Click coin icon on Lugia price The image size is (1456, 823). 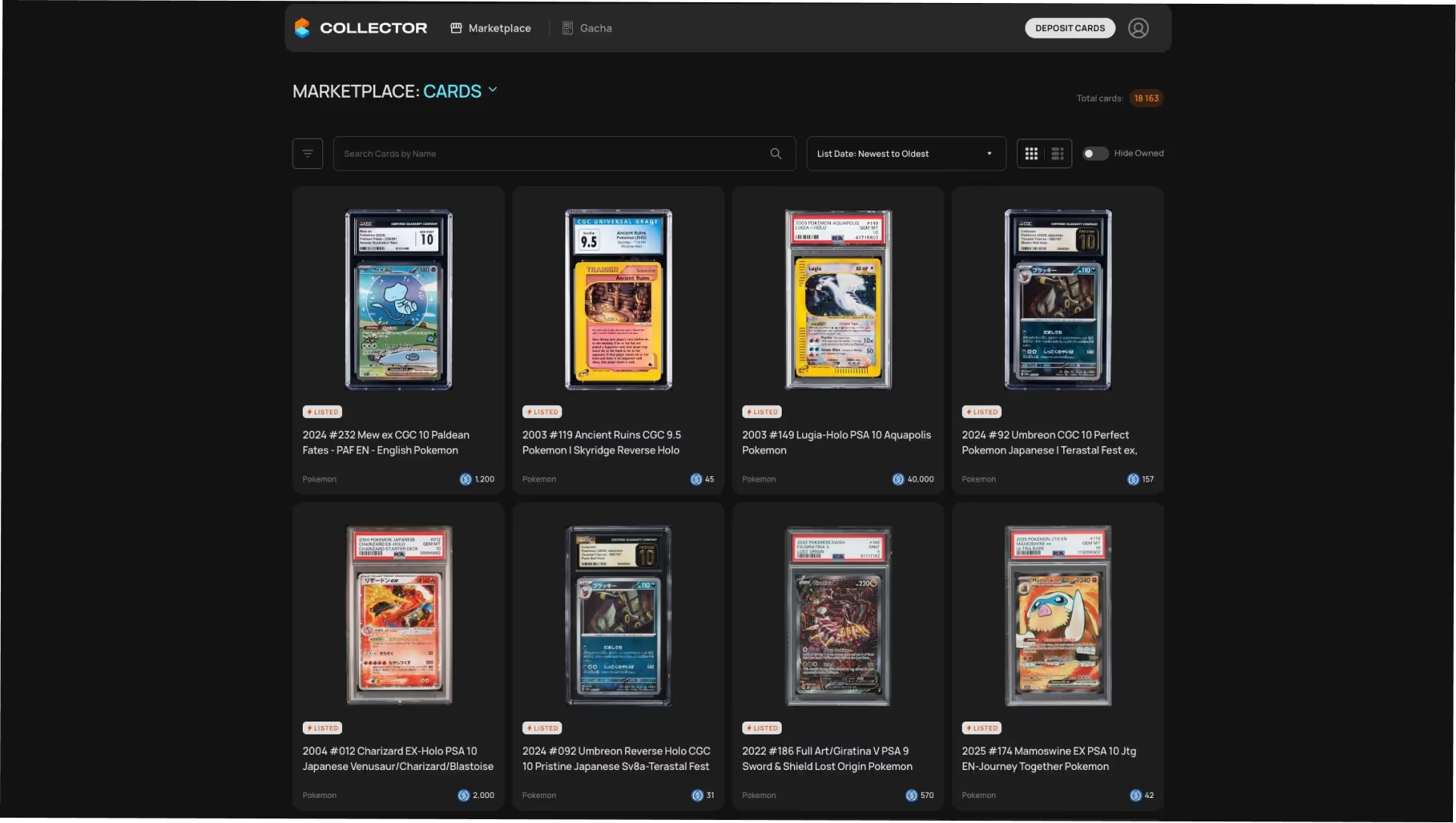tap(898, 479)
